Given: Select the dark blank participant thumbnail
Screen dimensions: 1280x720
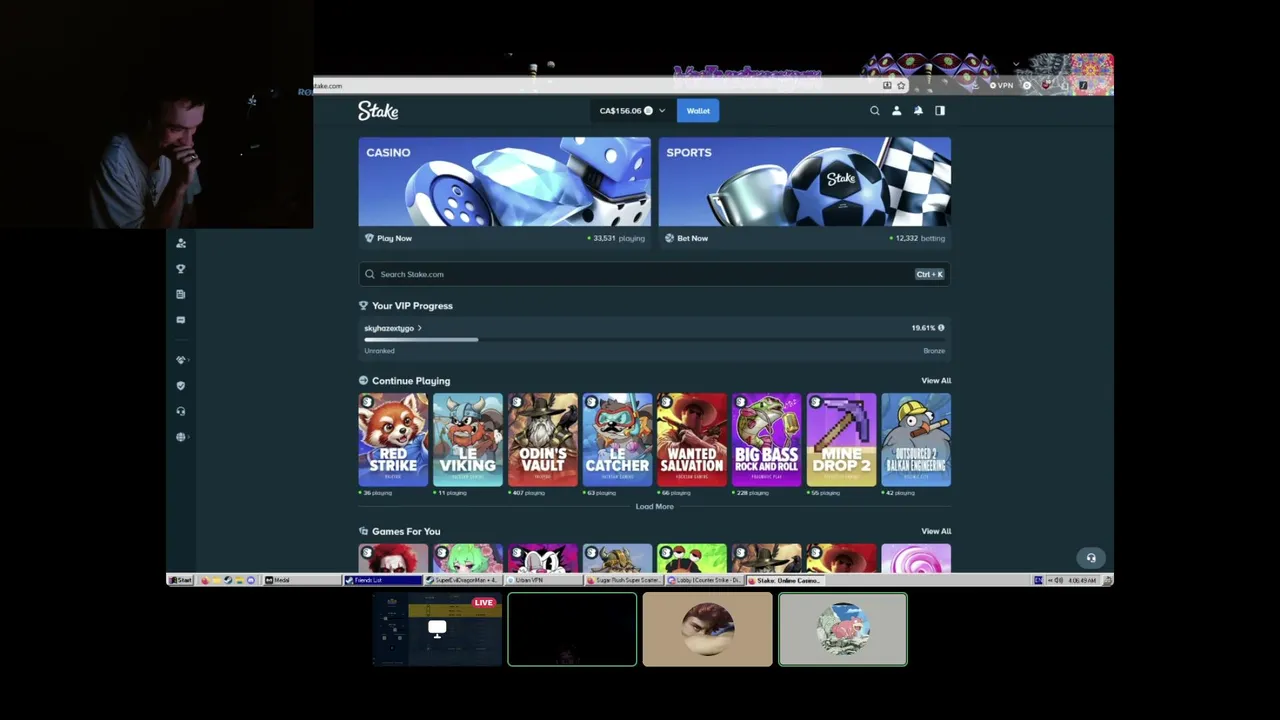Looking at the screenshot, I should tap(572, 629).
